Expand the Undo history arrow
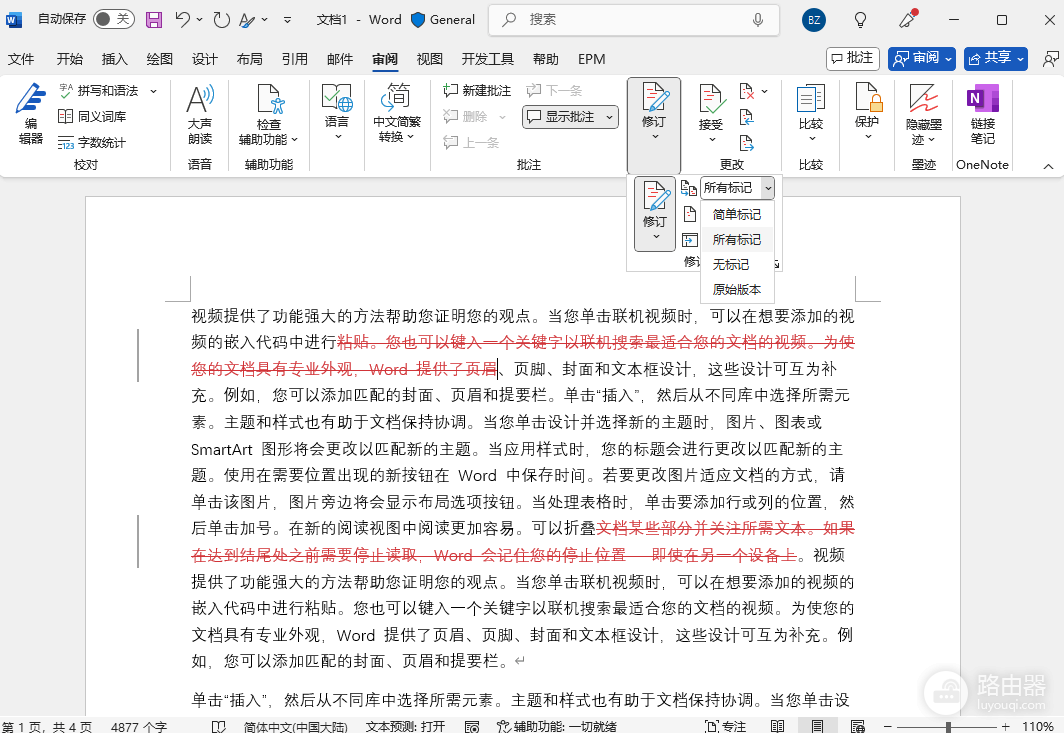This screenshot has height=733, width=1064. [x=200, y=20]
